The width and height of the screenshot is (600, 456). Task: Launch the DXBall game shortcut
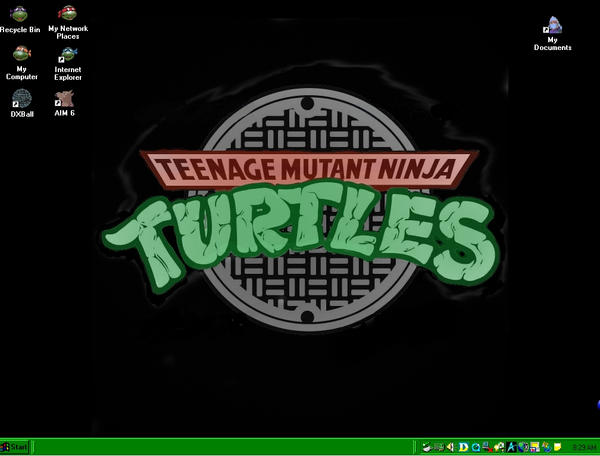[22, 98]
